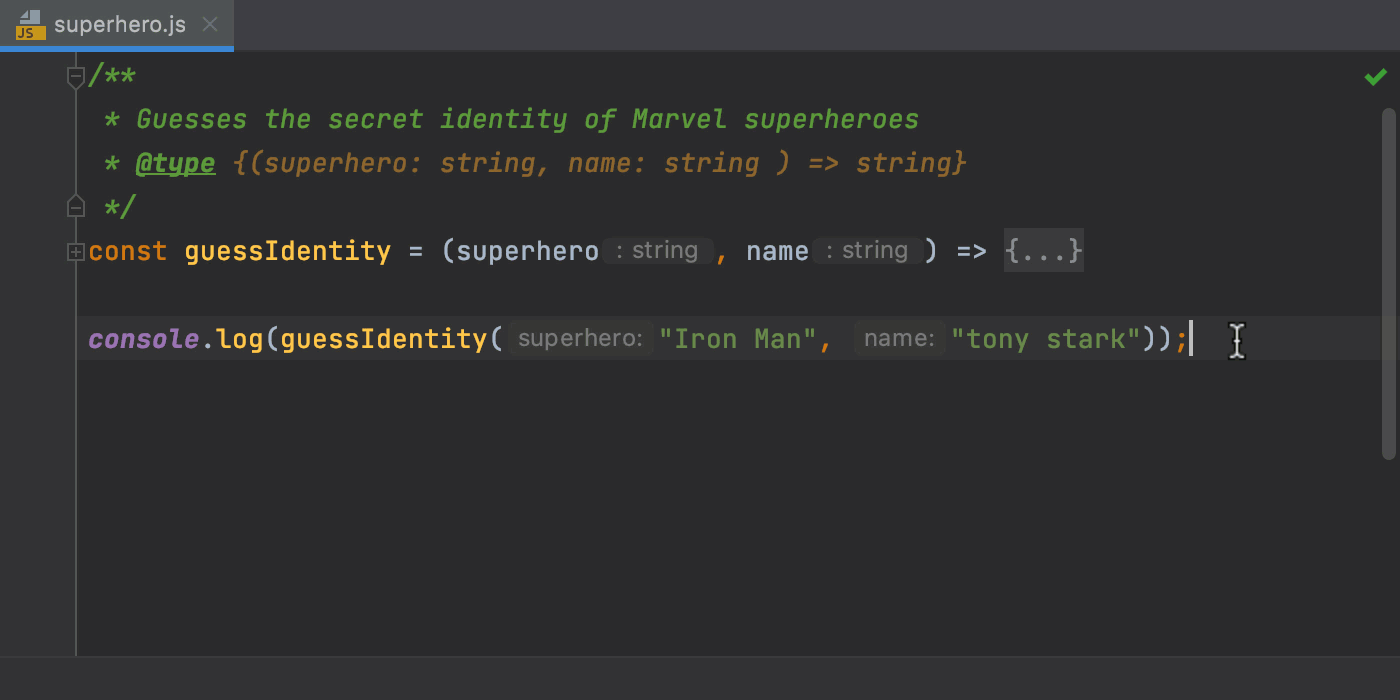Select the superhero.js tab

coord(120,26)
